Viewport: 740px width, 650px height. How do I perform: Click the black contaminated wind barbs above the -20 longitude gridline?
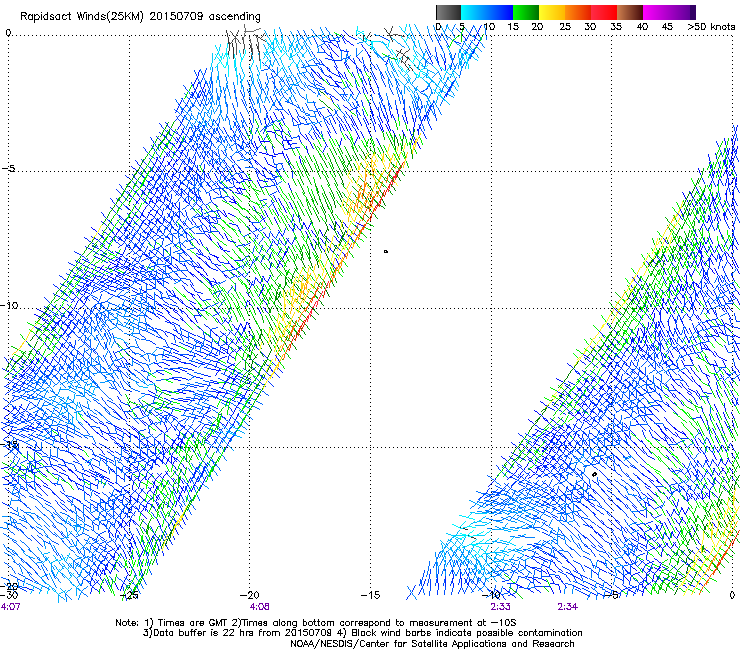244,42
